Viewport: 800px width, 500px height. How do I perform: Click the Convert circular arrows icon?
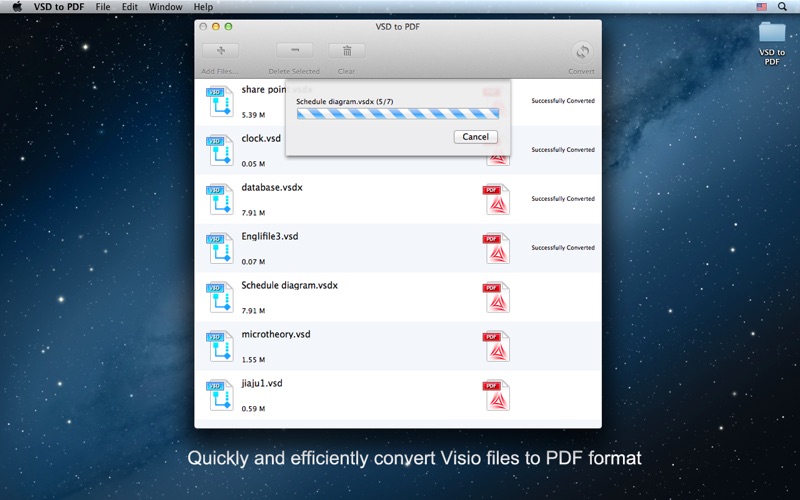[582, 52]
